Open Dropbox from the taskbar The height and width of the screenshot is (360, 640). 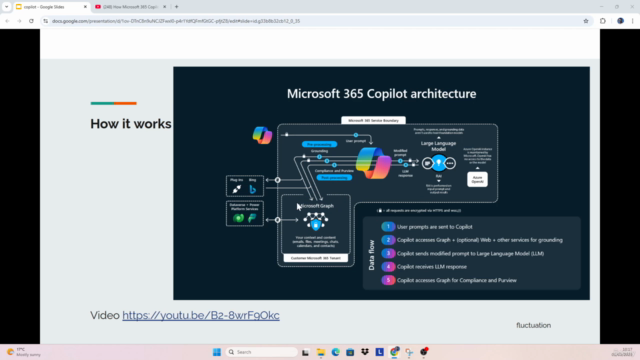click(365, 352)
